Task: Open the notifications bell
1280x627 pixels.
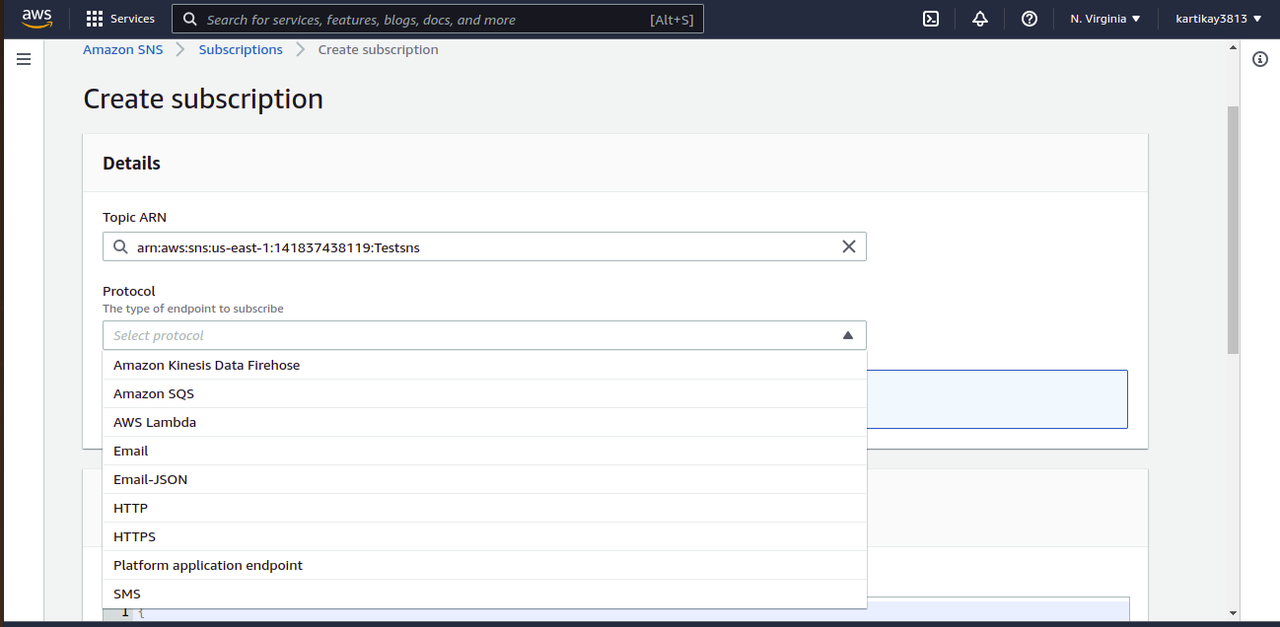Action: pos(980,19)
